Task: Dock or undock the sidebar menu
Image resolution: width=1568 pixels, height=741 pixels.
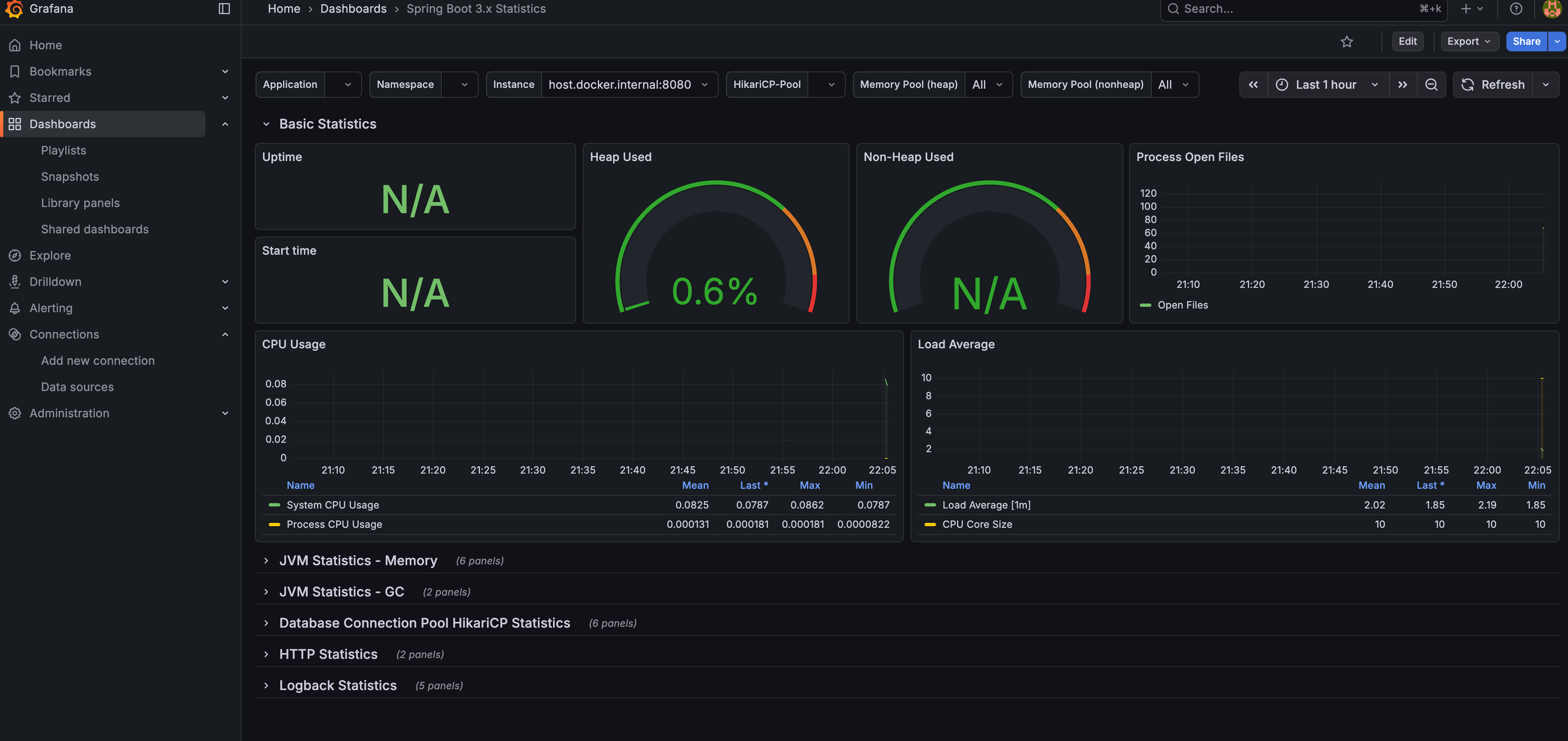Action: 224,9
